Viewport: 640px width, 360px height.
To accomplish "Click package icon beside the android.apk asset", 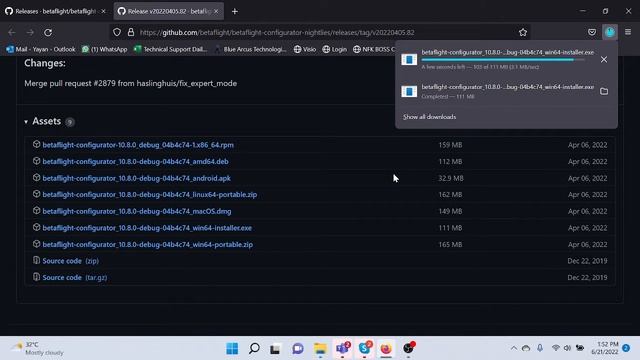I will pyautogui.click(x=36, y=178).
